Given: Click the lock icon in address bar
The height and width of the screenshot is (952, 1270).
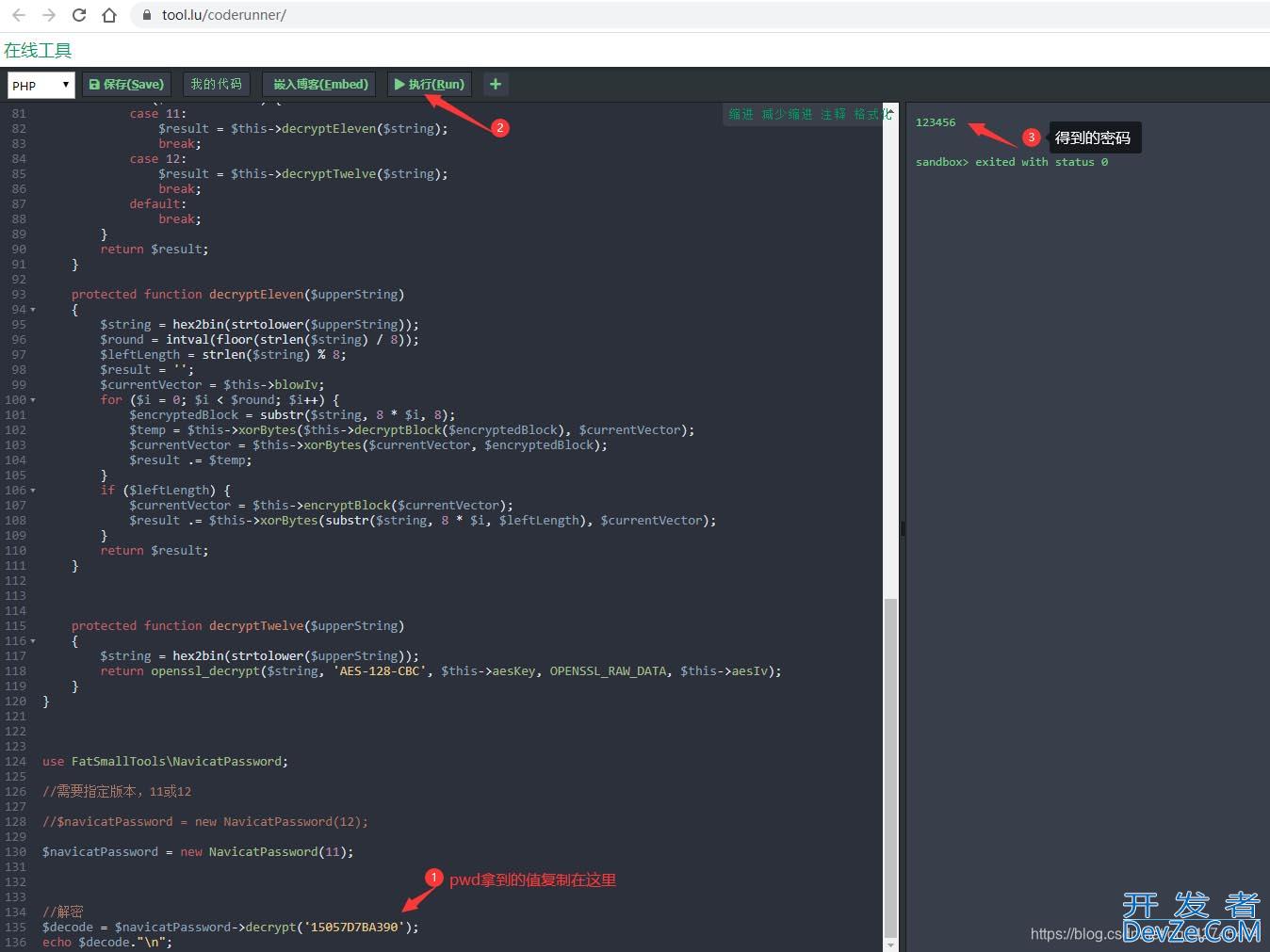Looking at the screenshot, I should click(146, 15).
